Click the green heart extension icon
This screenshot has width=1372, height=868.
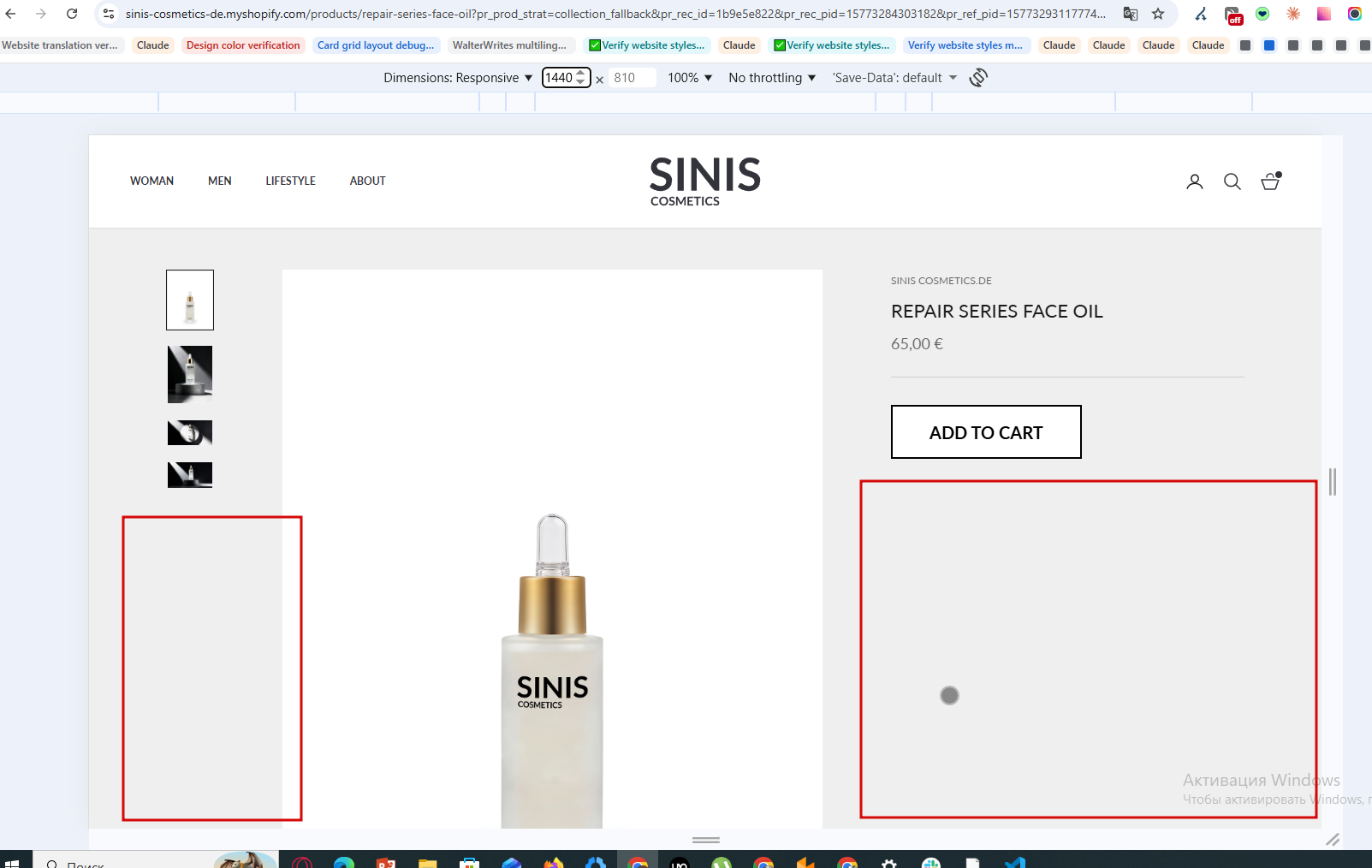[1262, 14]
